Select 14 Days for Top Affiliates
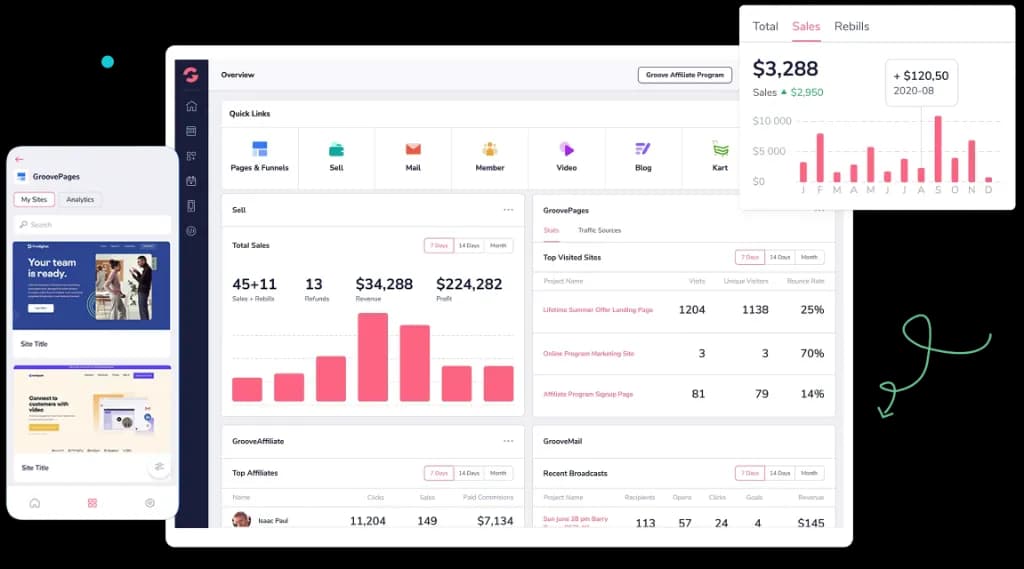Viewport: 1024px width, 569px height. click(469, 473)
